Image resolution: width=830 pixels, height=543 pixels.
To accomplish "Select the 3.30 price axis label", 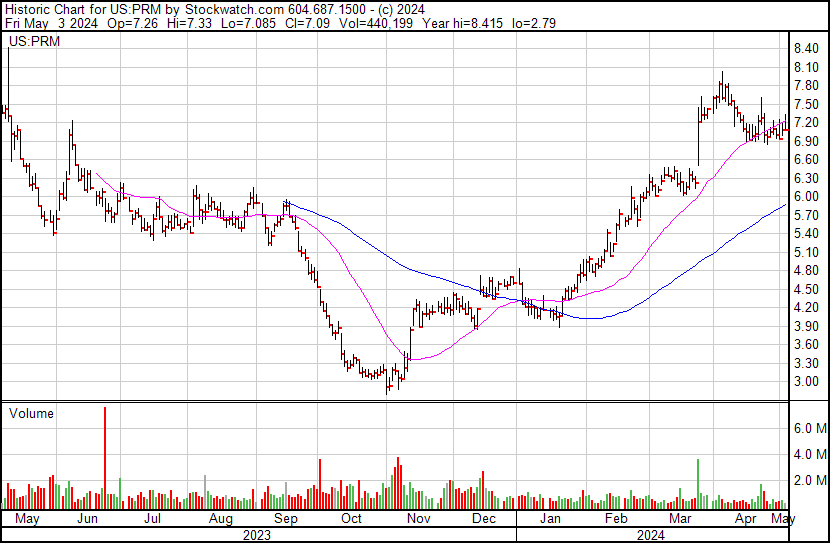I will [806, 363].
